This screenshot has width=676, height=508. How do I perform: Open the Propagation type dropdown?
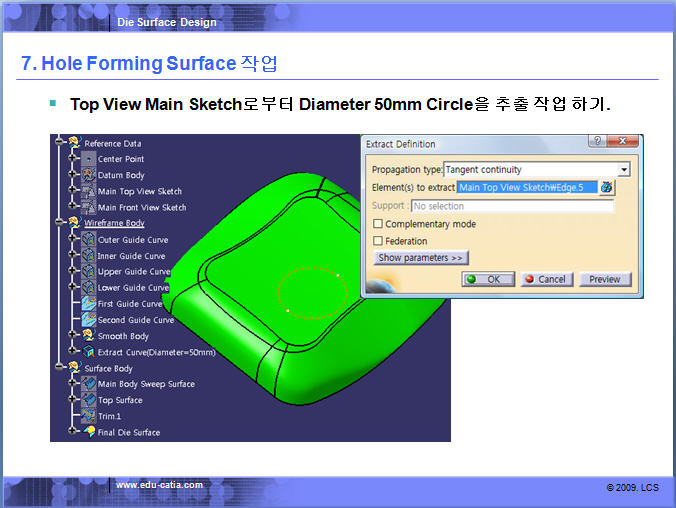pos(624,170)
